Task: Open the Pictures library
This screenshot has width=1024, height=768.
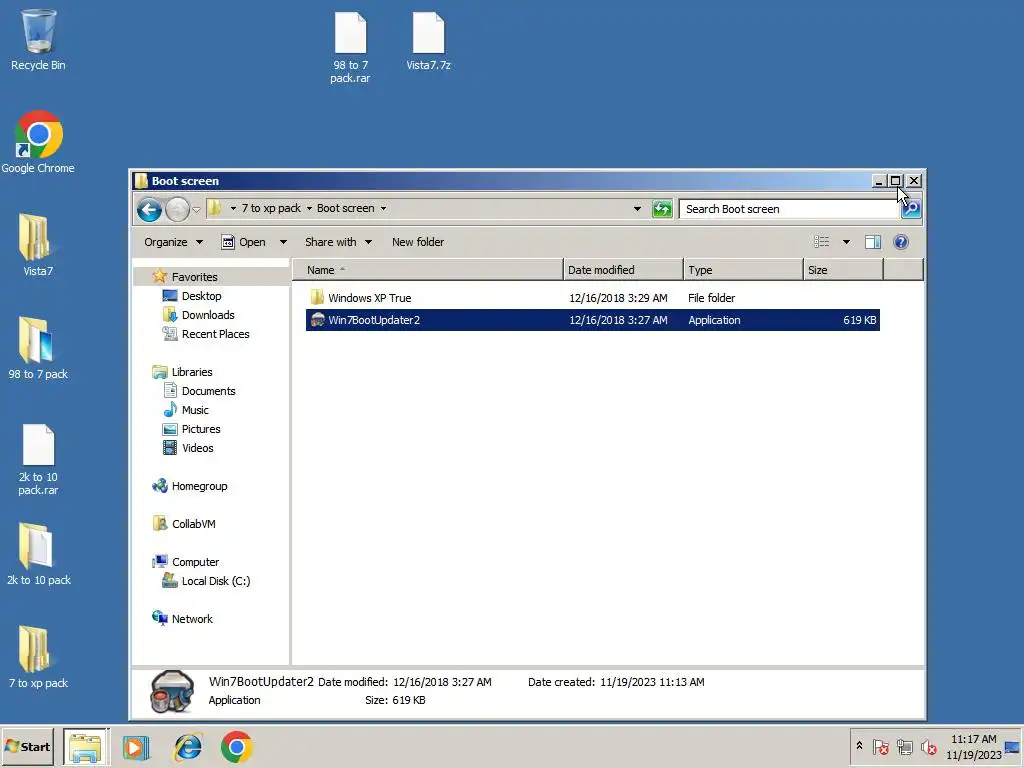Action: coord(191,428)
